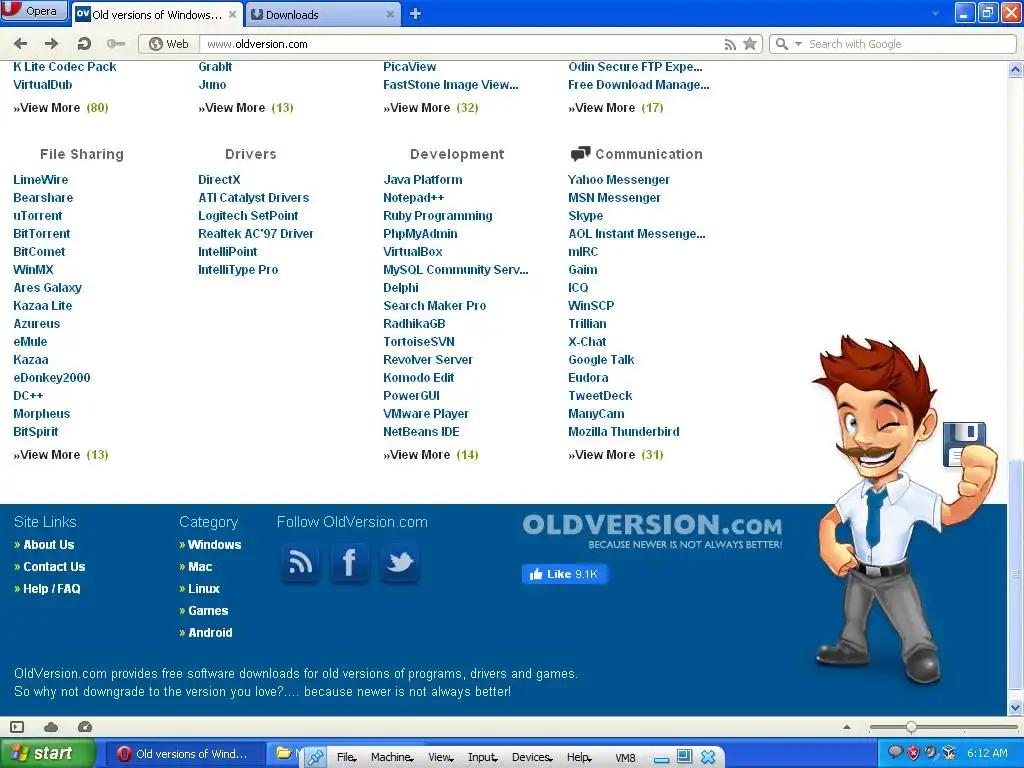
Task: Toggle the Opera panels icon in status bar
Action: coord(18,727)
